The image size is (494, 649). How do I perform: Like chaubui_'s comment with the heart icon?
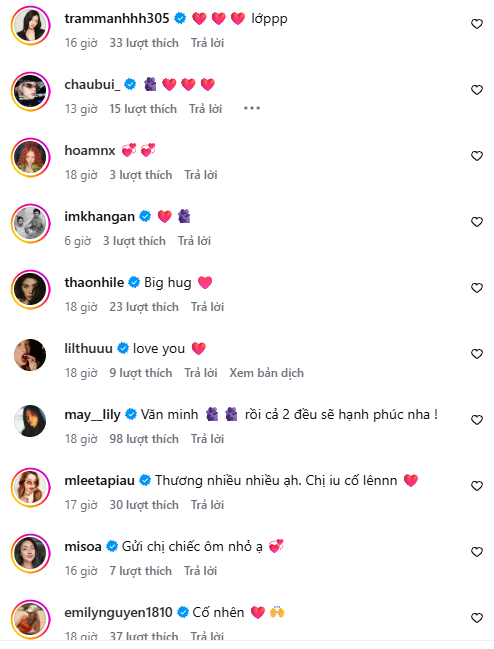point(477,90)
